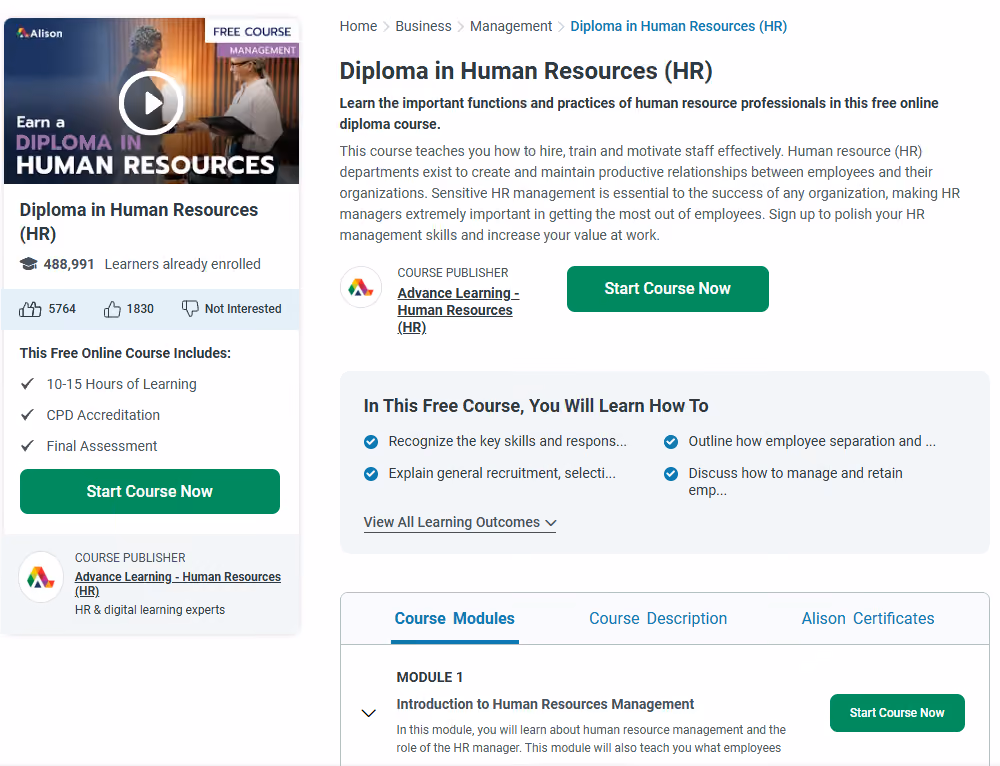Image resolution: width=1000 pixels, height=766 pixels.
Task: Click the check icon for Outline how employee separation
Action: 671,442
